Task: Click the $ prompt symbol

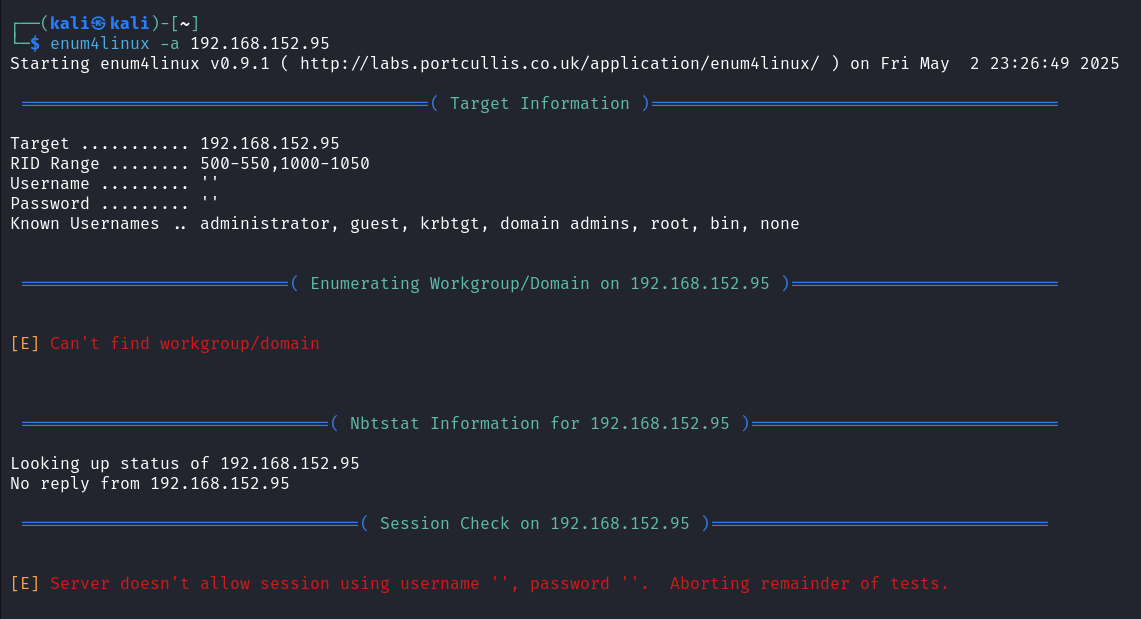Action: (34, 44)
